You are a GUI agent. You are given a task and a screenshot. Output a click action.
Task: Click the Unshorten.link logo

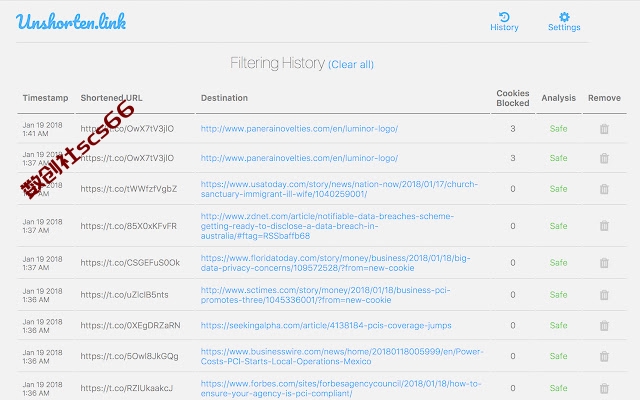(x=71, y=22)
